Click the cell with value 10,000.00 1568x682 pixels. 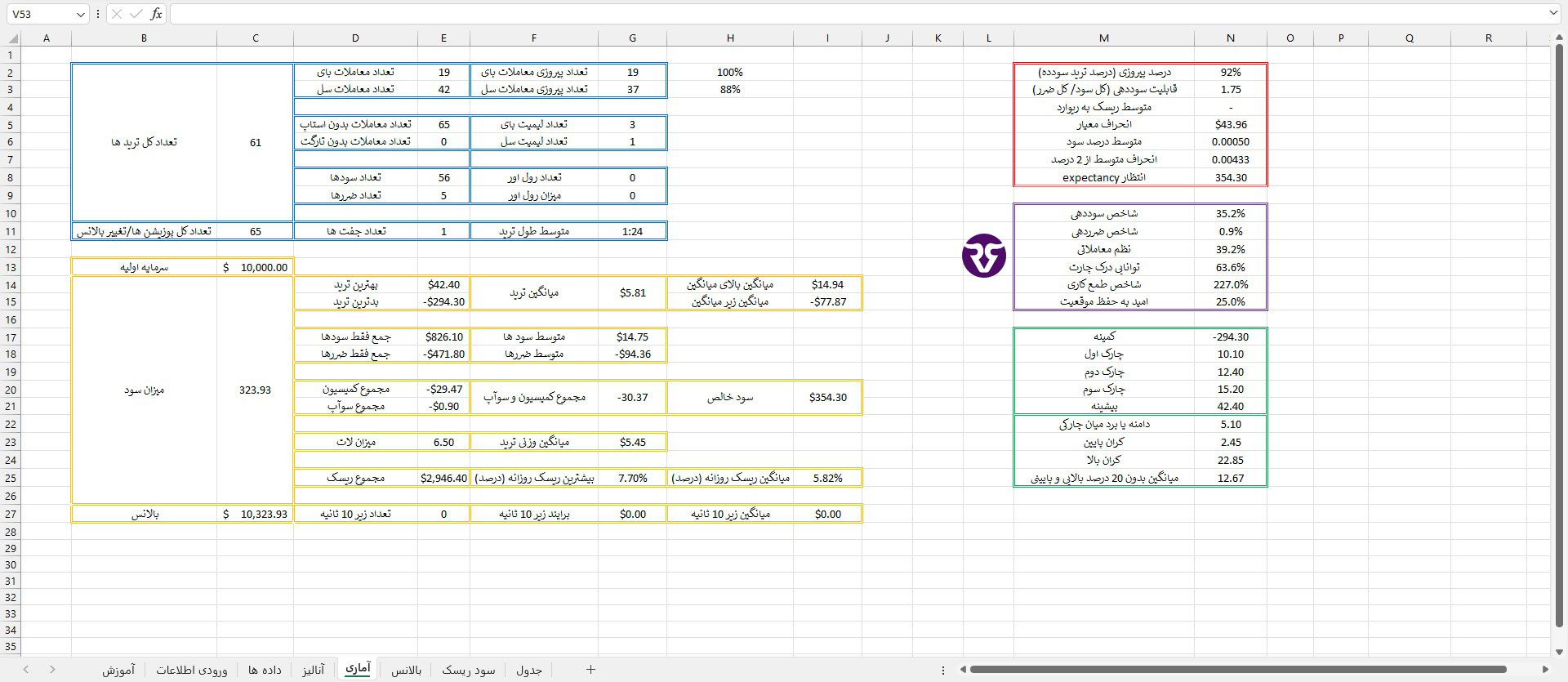coord(255,267)
